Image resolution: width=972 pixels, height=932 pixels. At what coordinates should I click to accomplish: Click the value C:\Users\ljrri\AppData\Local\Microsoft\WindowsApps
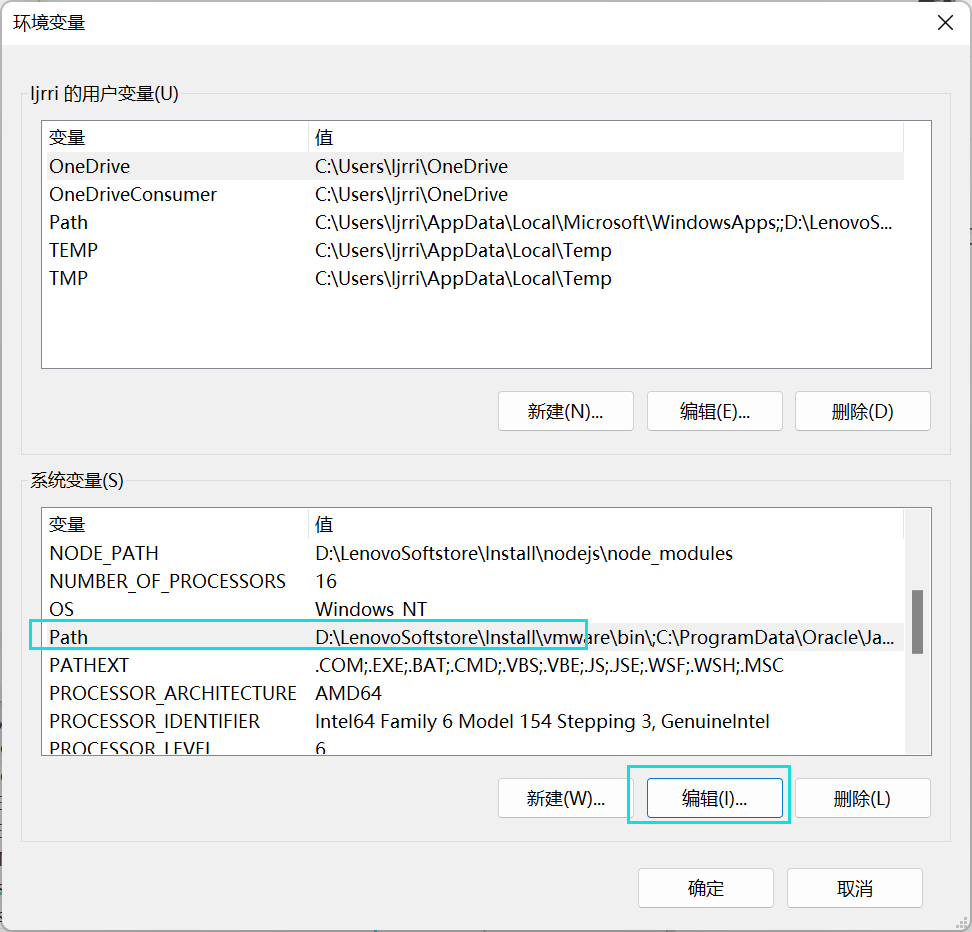pyautogui.click(x=603, y=222)
